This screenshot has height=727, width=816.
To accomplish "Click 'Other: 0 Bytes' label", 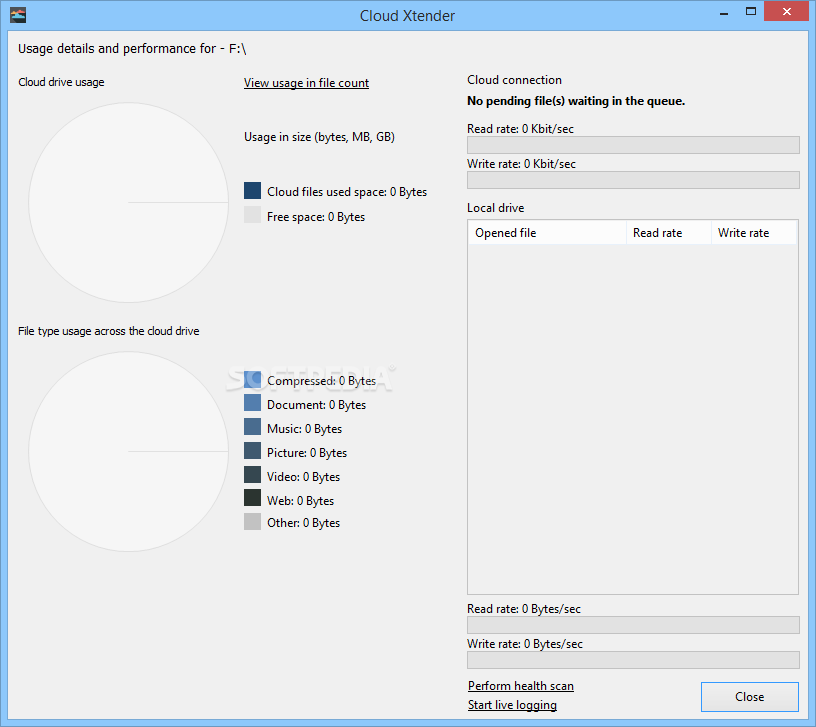I will (303, 523).
